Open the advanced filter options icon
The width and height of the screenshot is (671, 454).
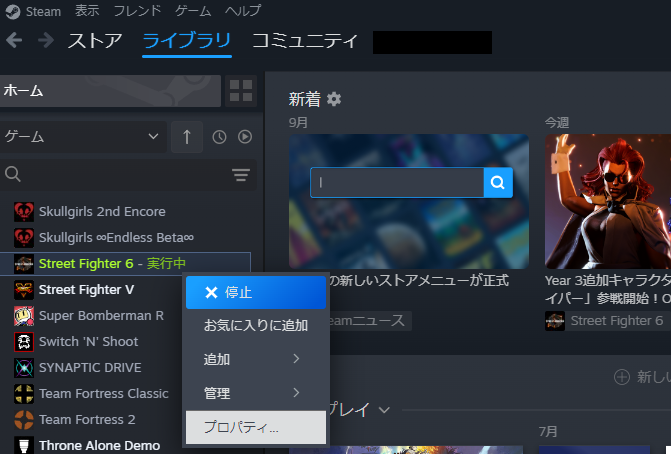(241, 175)
